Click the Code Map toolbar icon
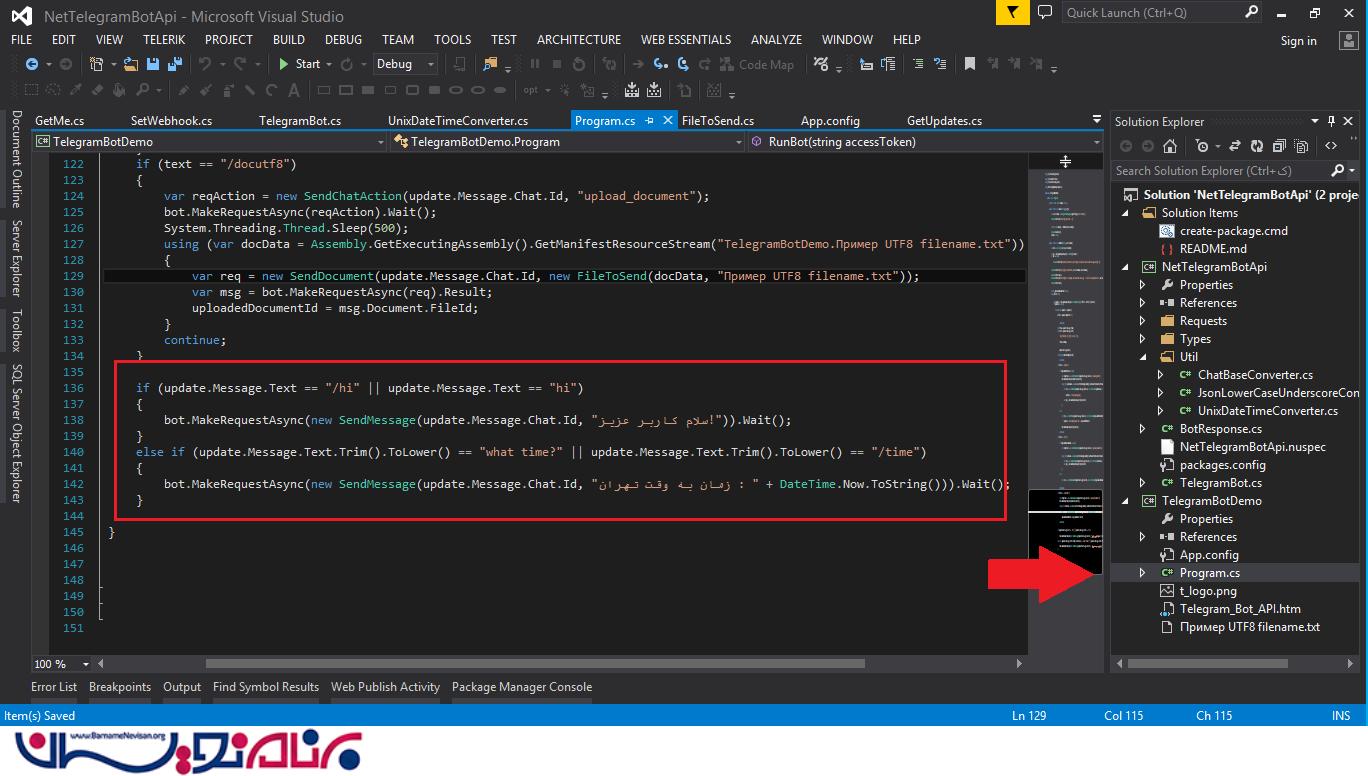This screenshot has width=1368, height=776. click(755, 64)
